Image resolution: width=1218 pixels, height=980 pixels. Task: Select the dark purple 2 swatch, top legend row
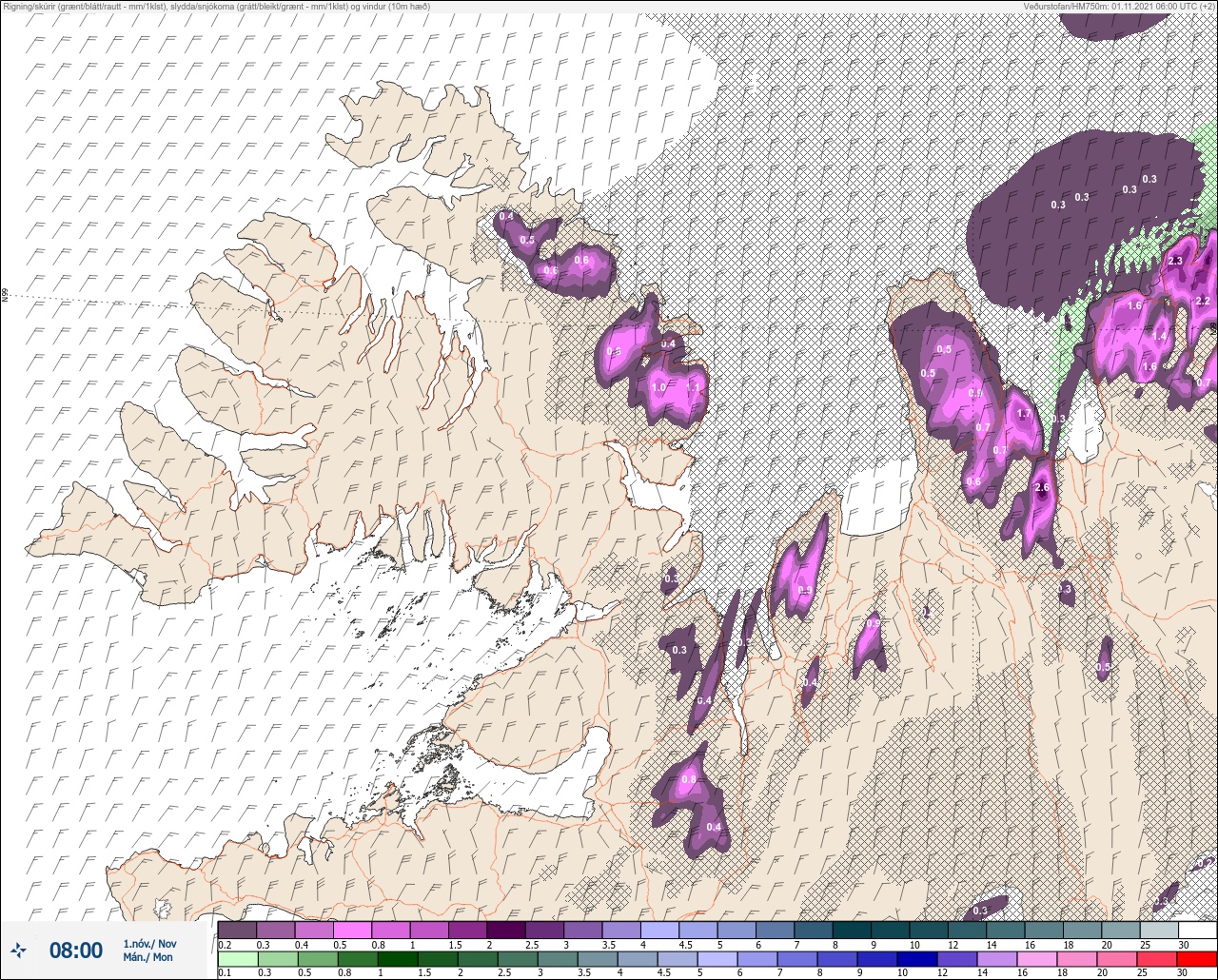506,930
